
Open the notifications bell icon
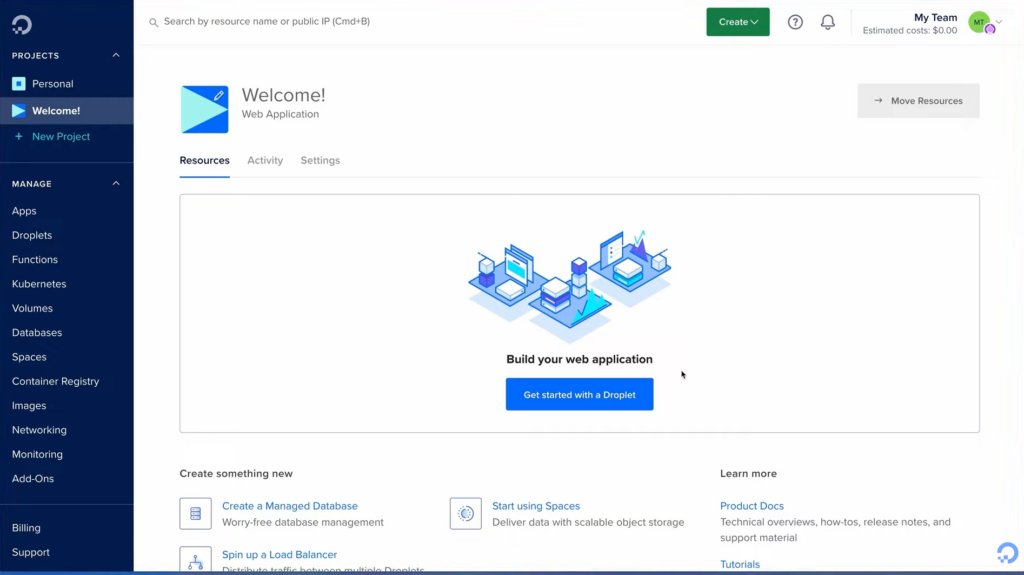tap(827, 22)
